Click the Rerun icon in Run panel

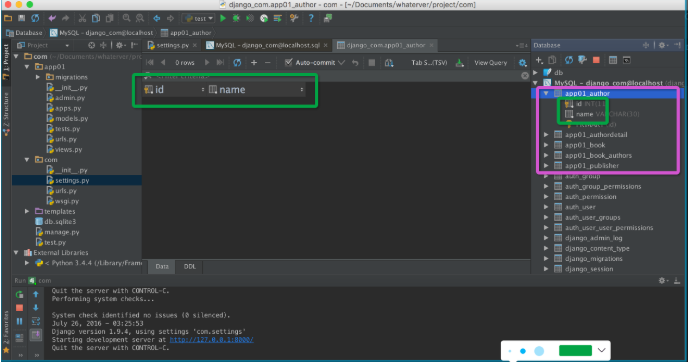point(19,294)
